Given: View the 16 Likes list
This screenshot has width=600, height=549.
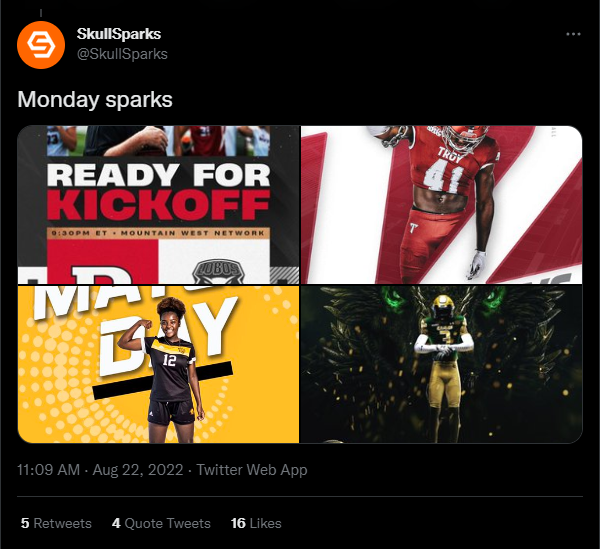Looking at the screenshot, I should (256, 523).
